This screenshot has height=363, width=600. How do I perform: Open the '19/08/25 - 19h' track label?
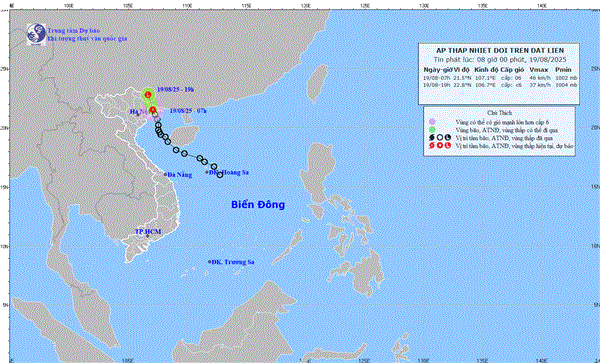[x=176, y=90]
